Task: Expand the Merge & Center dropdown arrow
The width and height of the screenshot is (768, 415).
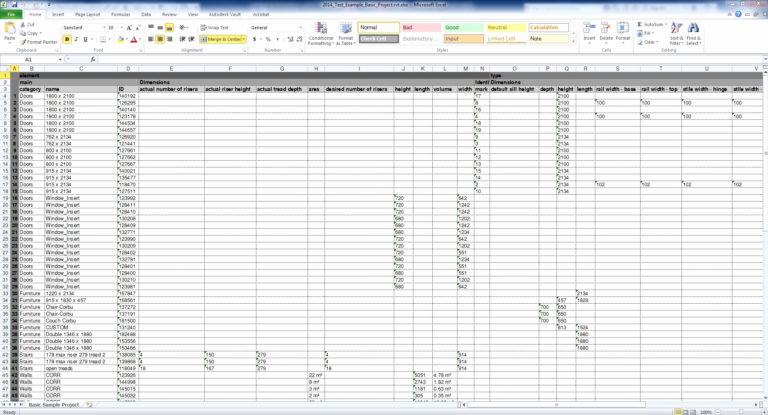Action: 244,39
